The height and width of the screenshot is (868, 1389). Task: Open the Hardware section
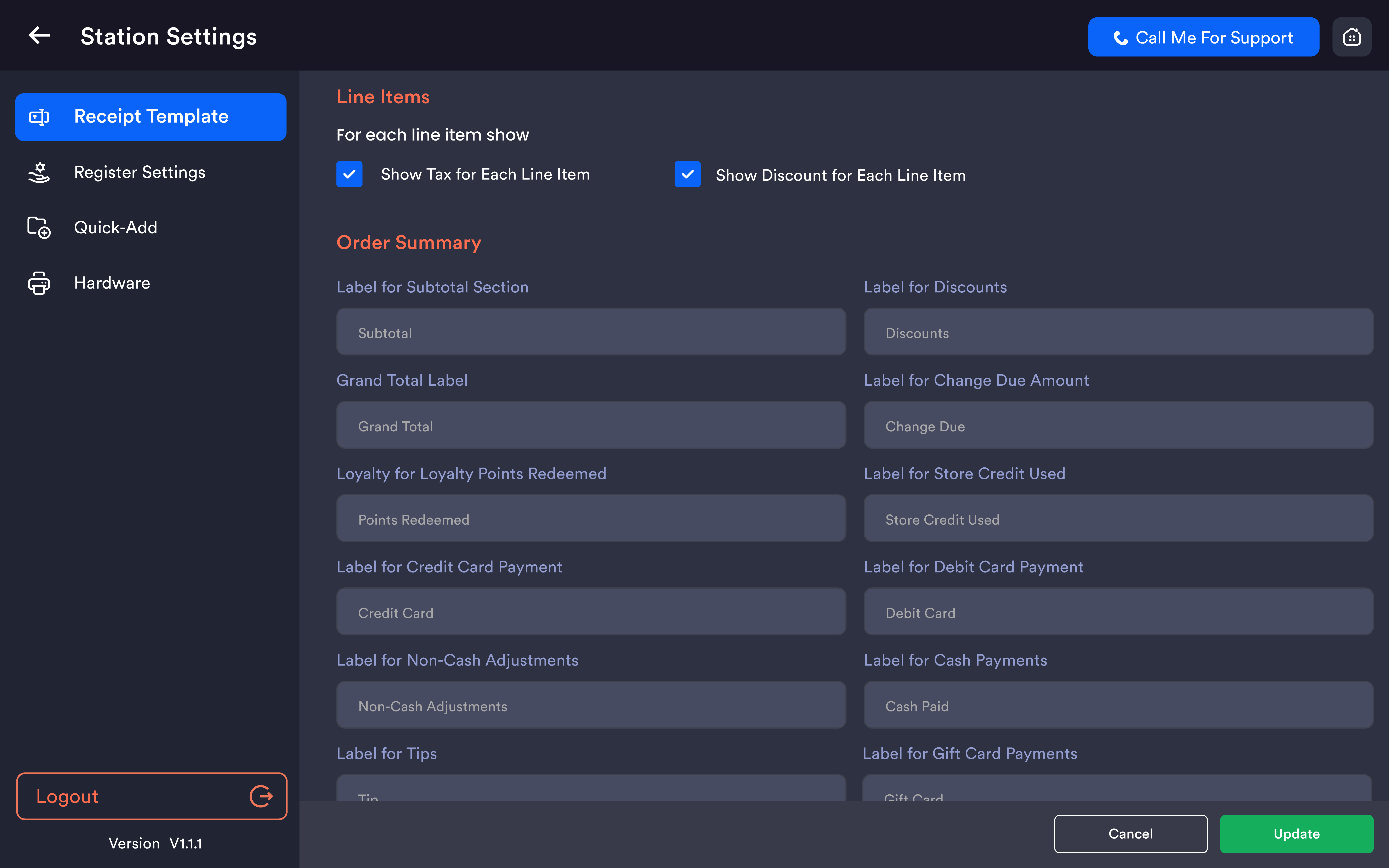click(151, 283)
